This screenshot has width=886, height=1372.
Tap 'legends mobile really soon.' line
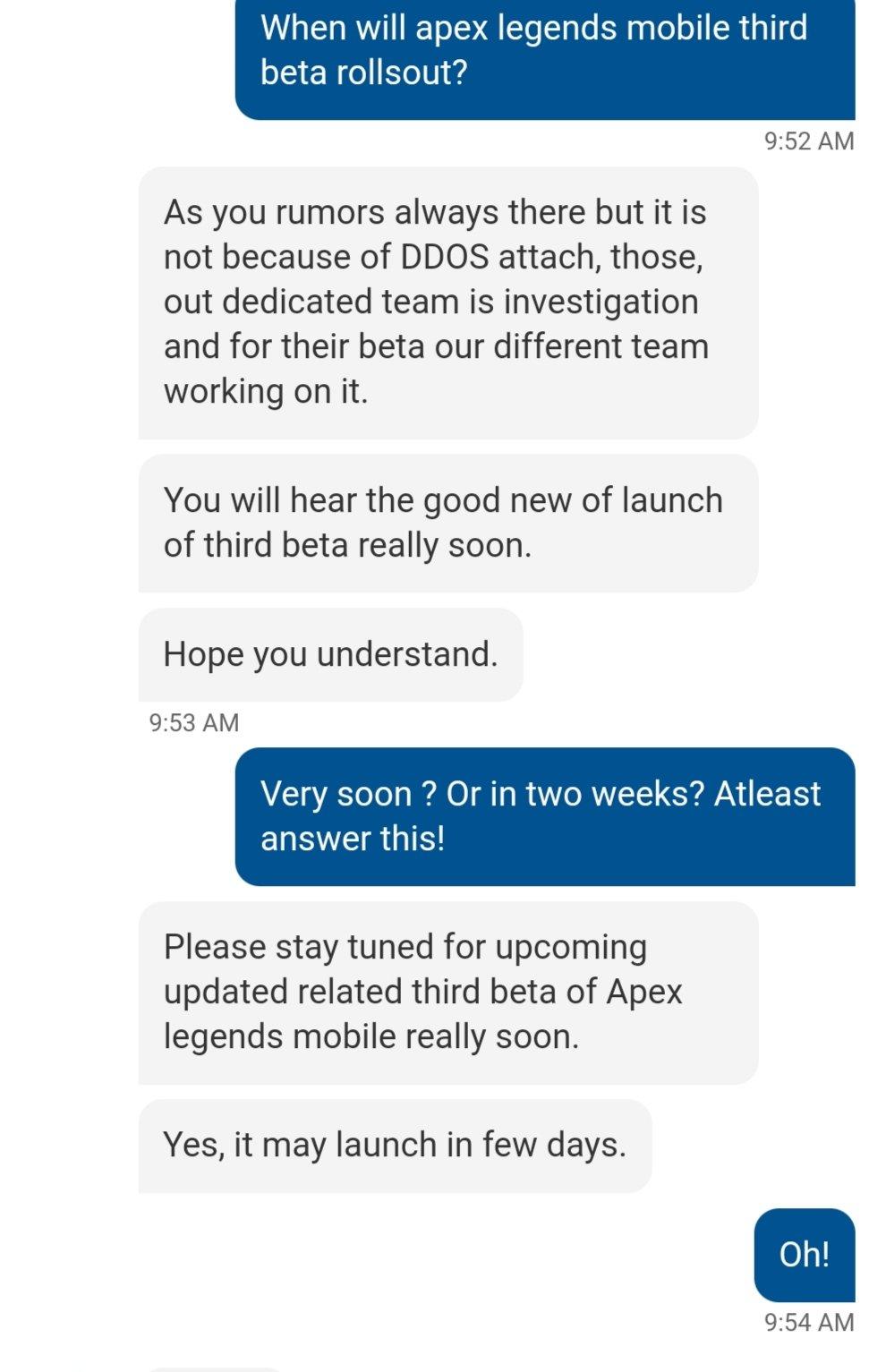pyautogui.click(x=371, y=1036)
